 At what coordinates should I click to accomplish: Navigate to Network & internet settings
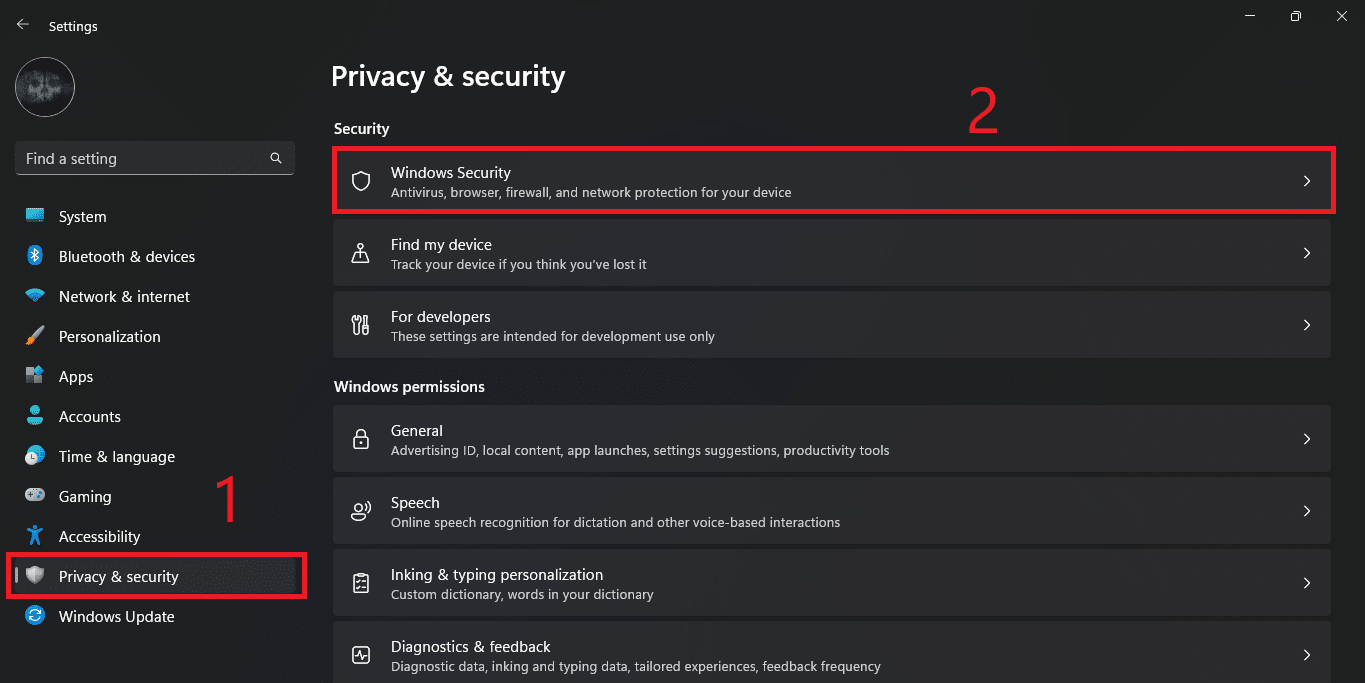tap(124, 296)
